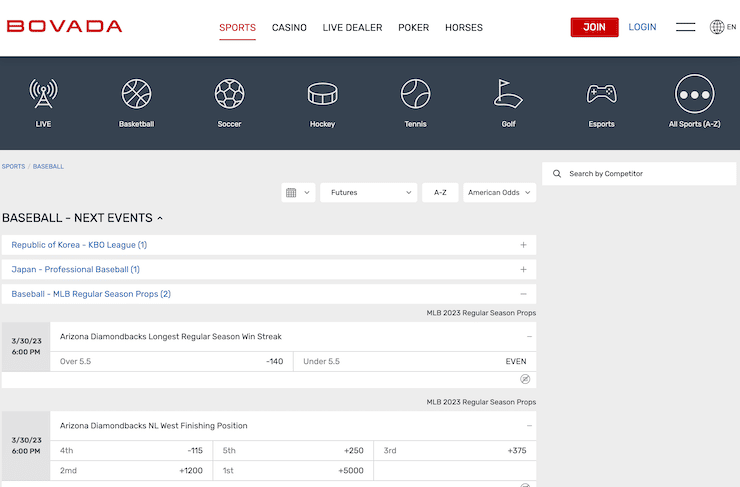Go to the Poker tab
The height and width of the screenshot is (487, 740).
pos(413,28)
